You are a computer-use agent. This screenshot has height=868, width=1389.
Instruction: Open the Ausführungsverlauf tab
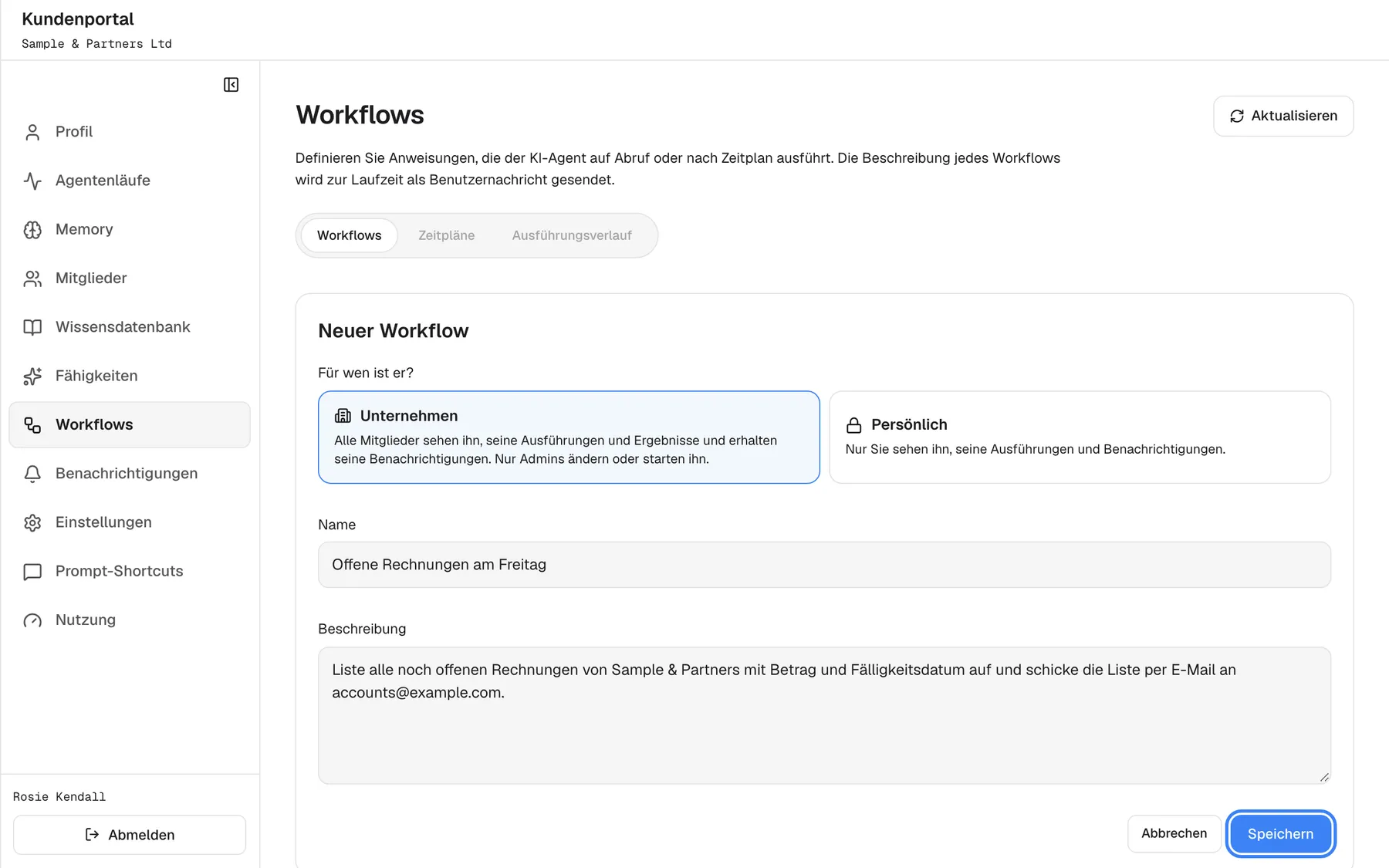(572, 235)
